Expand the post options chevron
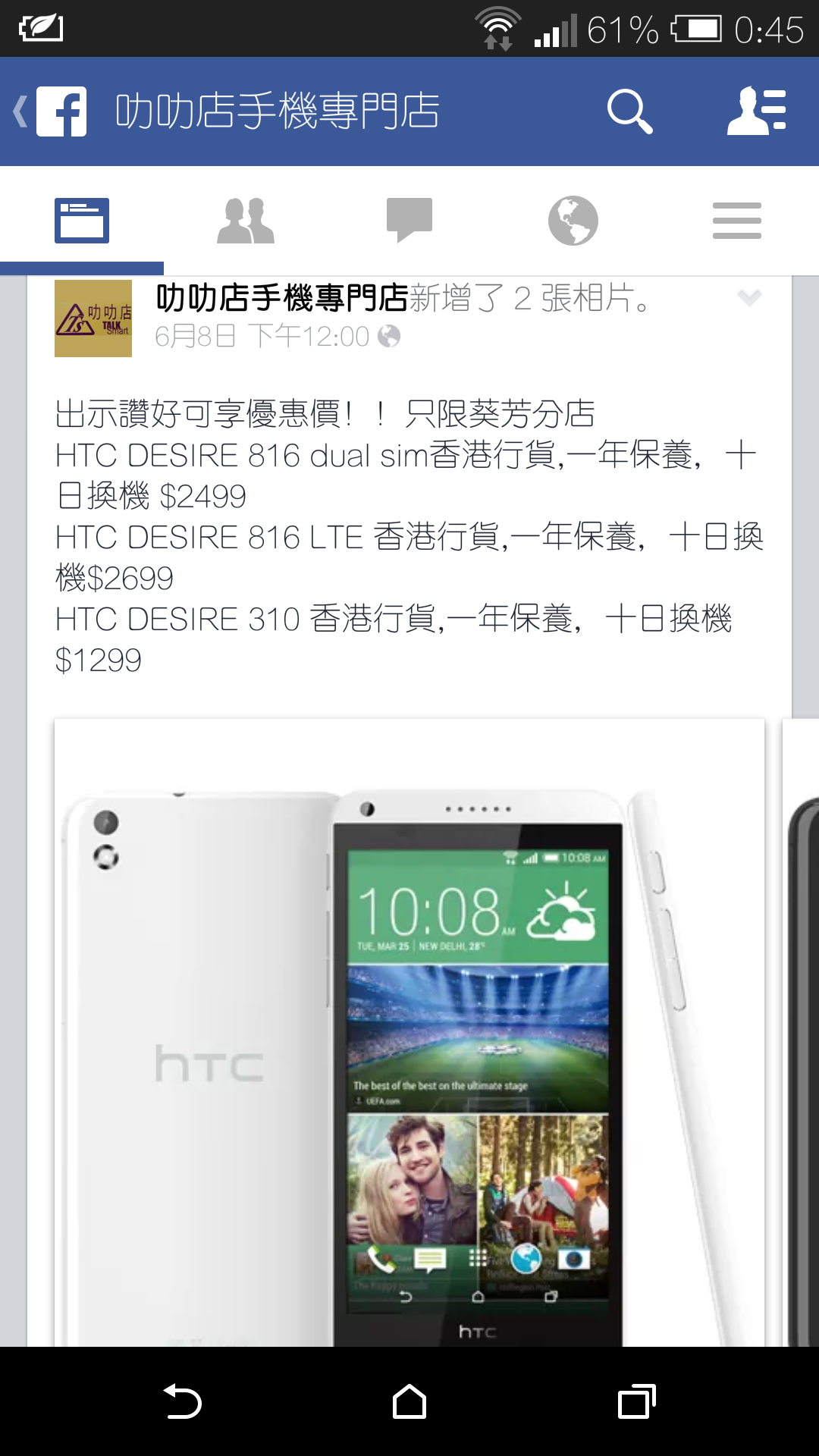 pos(749,297)
